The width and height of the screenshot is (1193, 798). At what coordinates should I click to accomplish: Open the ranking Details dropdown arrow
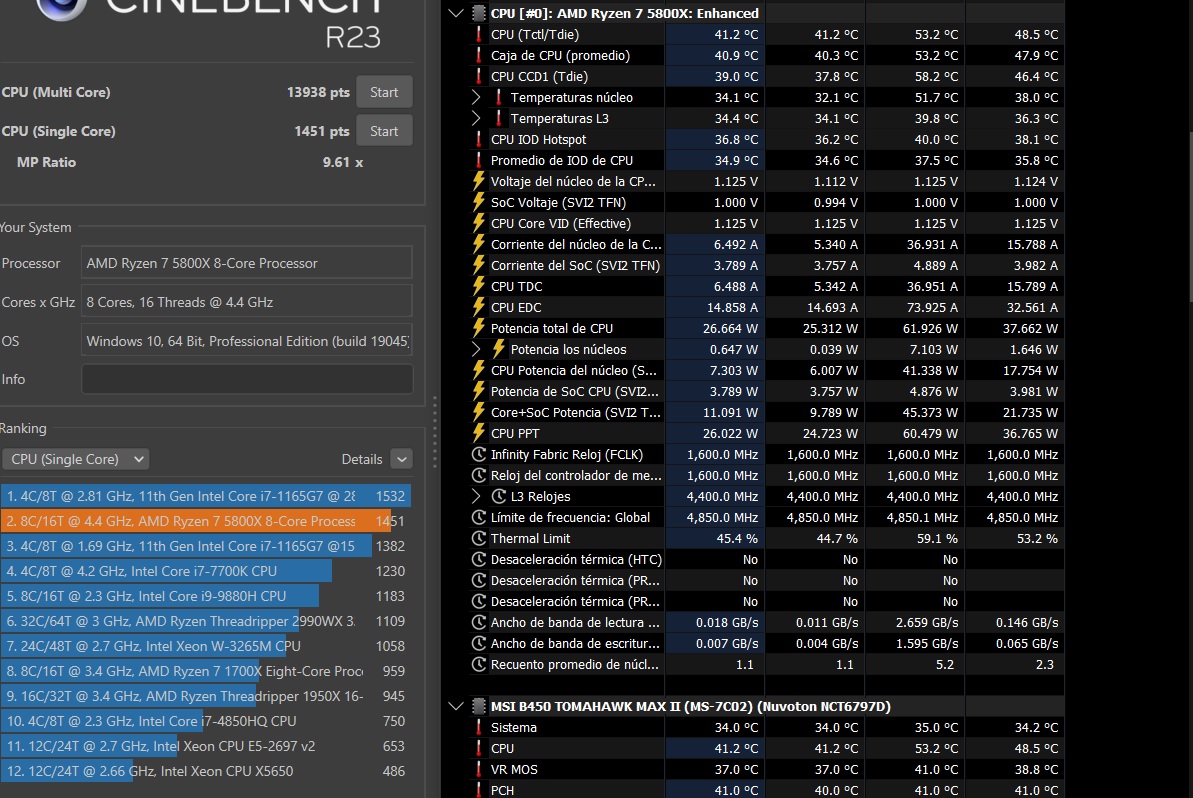(x=402, y=459)
